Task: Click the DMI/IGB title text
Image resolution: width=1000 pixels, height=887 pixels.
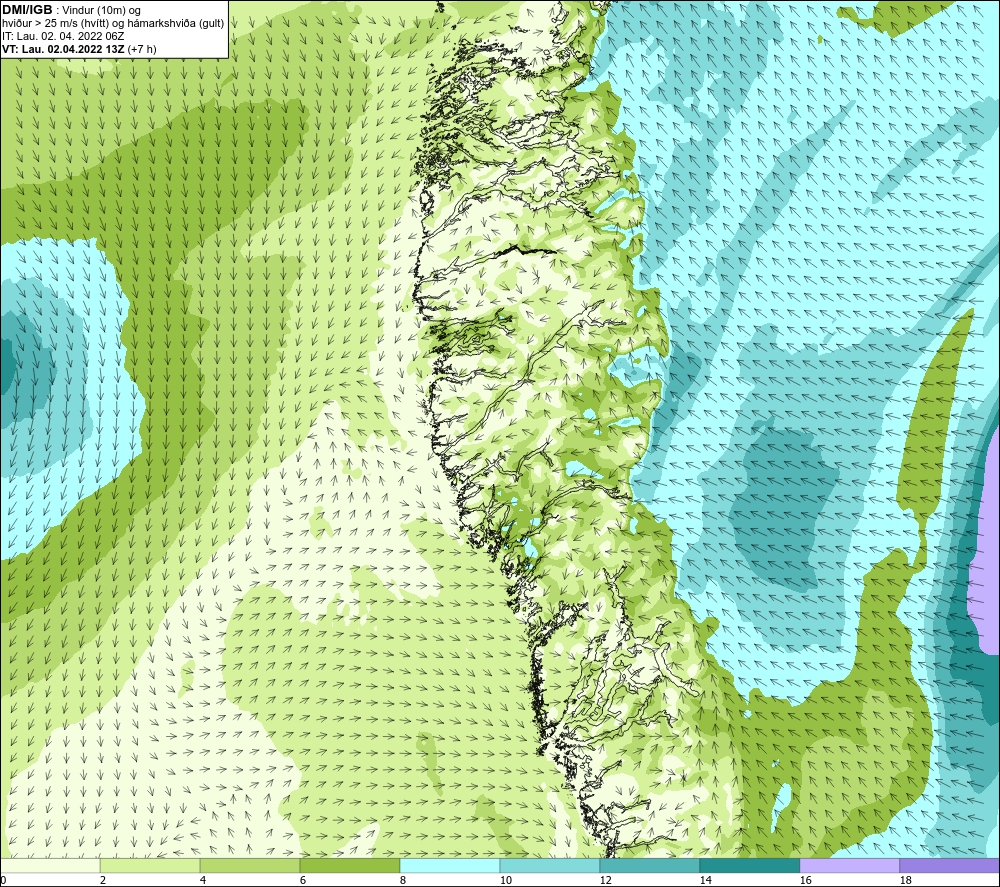Action: (27, 10)
